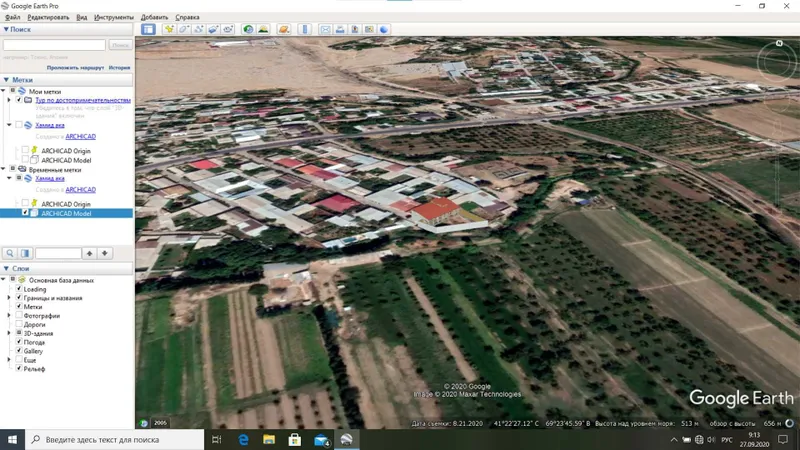Add a path using the toolbar
The image size is (800, 450).
198,29
